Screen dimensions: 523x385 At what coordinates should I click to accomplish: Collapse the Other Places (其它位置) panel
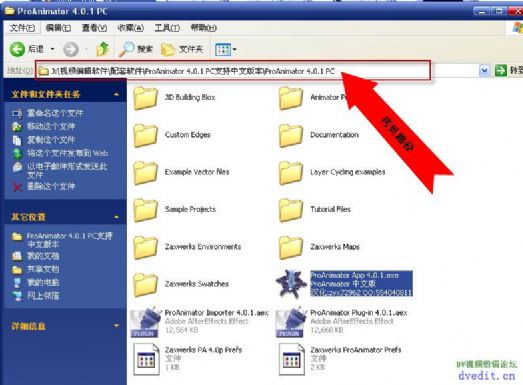pos(116,217)
